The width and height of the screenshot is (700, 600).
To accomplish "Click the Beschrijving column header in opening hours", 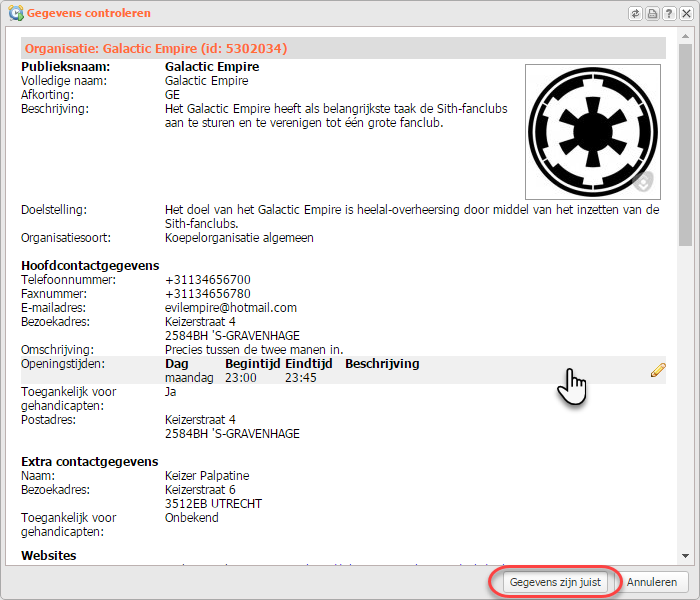I will 382,364.
